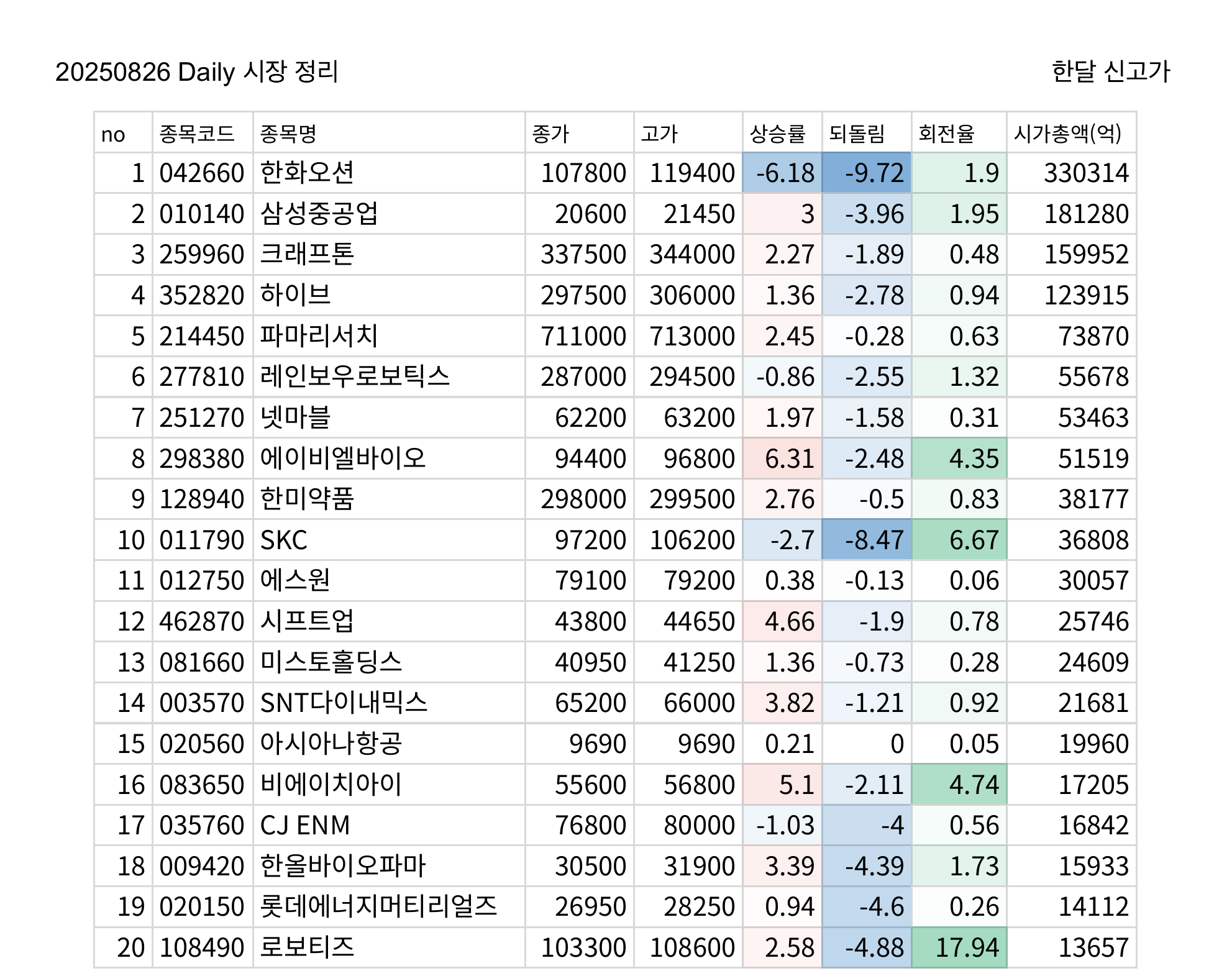Image resolution: width=1232 pixels, height=976 pixels.
Task: Click the stock name "로보티즈"
Action: tap(307, 947)
